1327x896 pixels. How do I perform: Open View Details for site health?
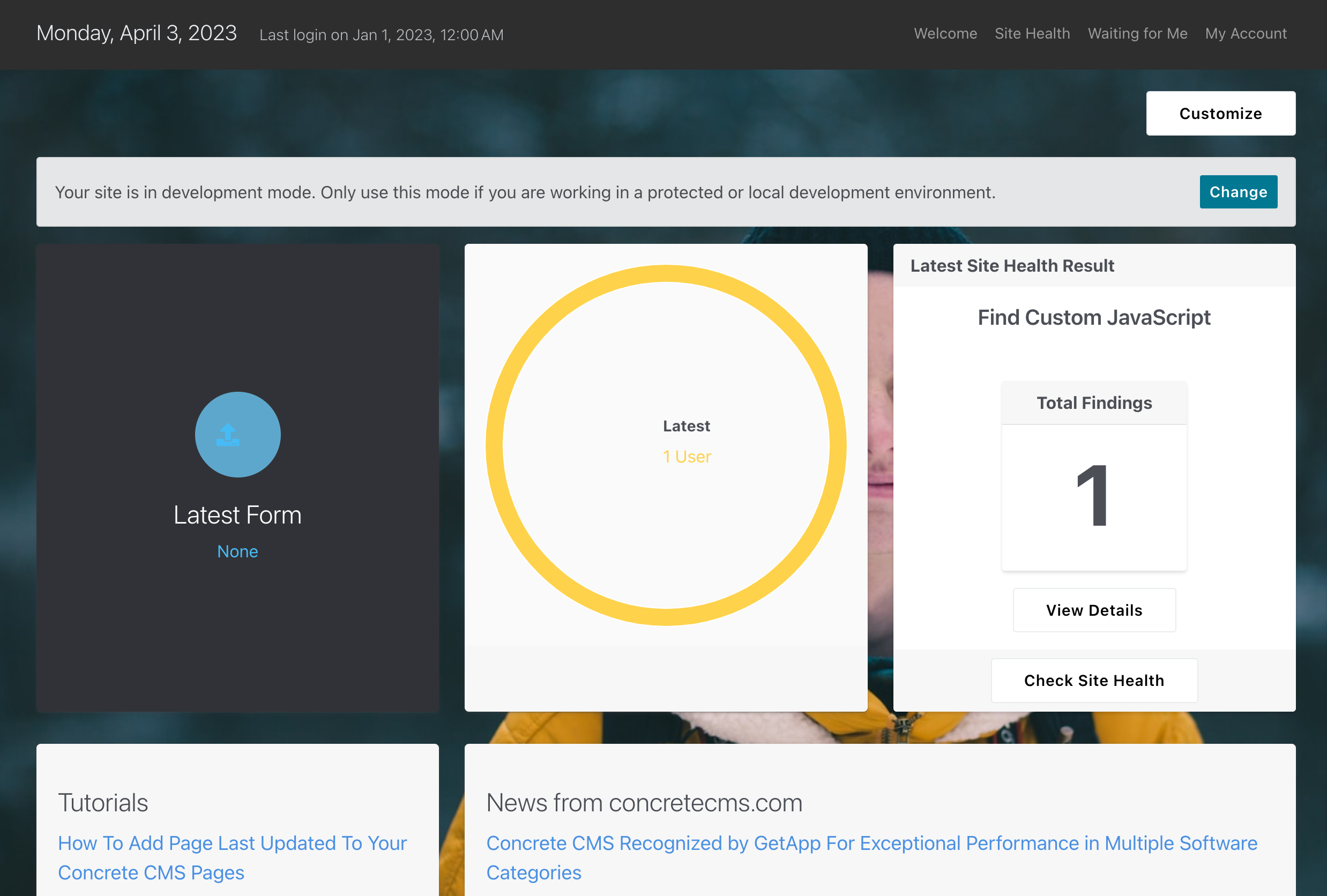pyautogui.click(x=1093, y=610)
